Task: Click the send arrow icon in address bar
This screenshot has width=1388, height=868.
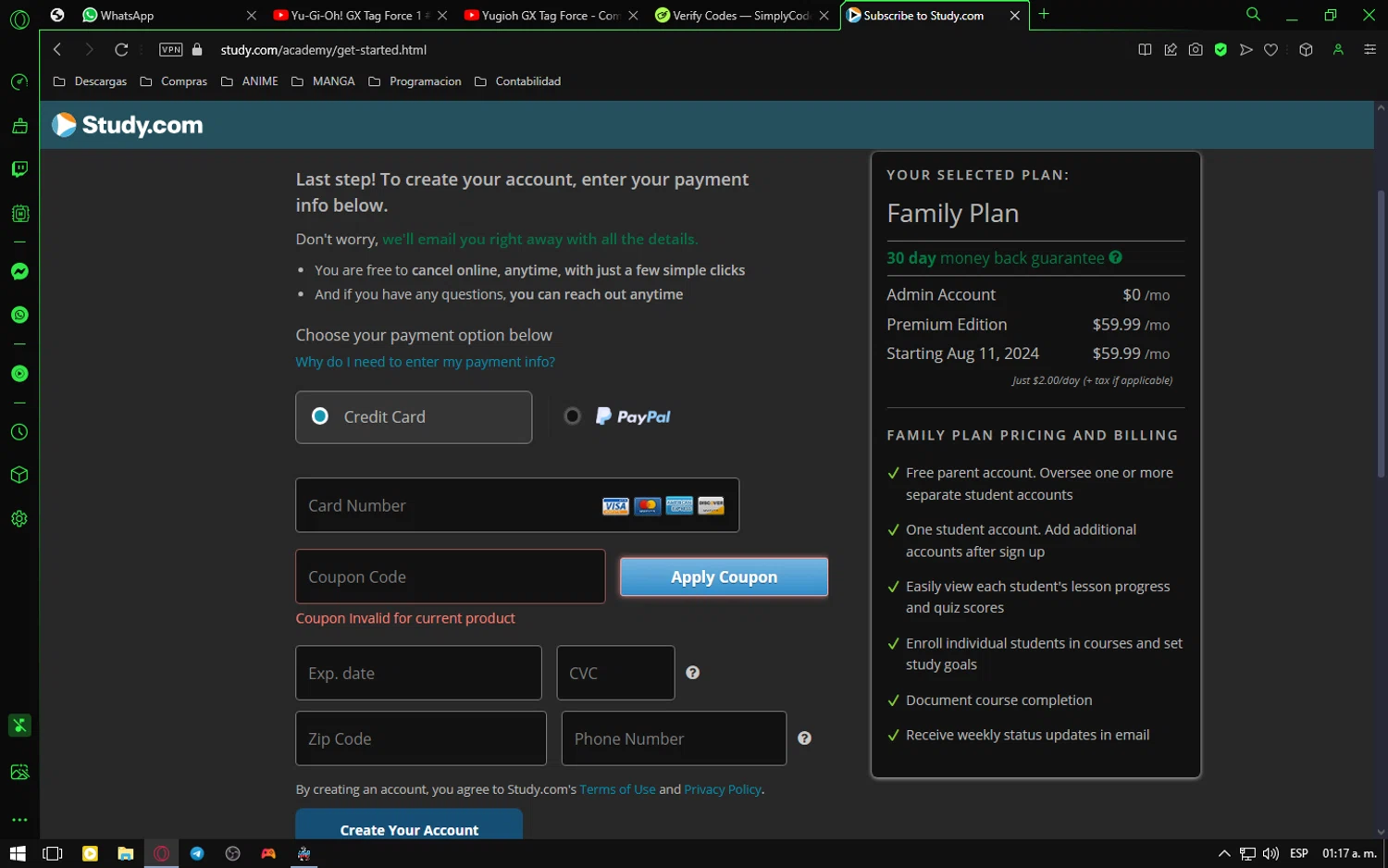Action: point(1246,50)
